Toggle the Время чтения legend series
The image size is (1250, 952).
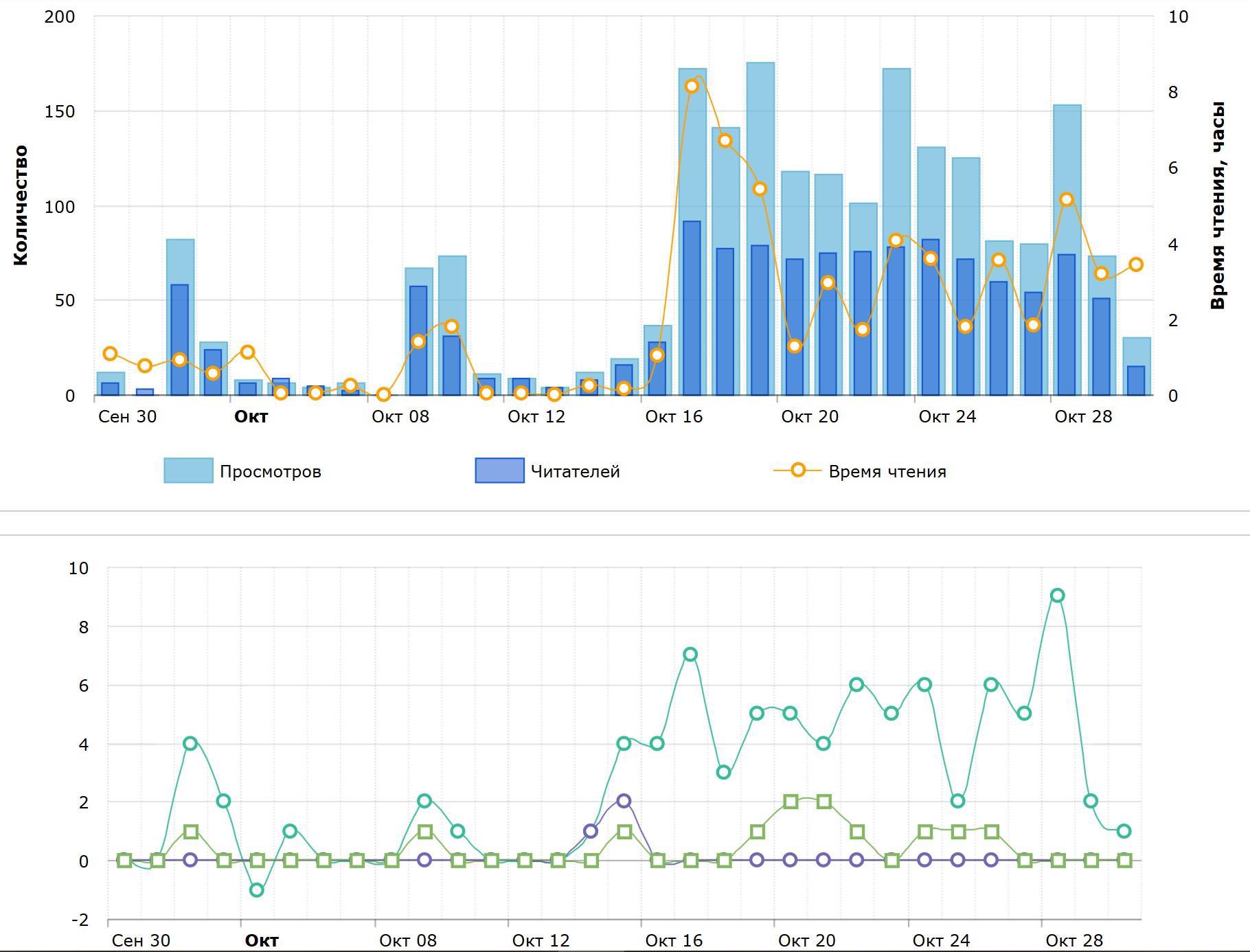coord(860,471)
